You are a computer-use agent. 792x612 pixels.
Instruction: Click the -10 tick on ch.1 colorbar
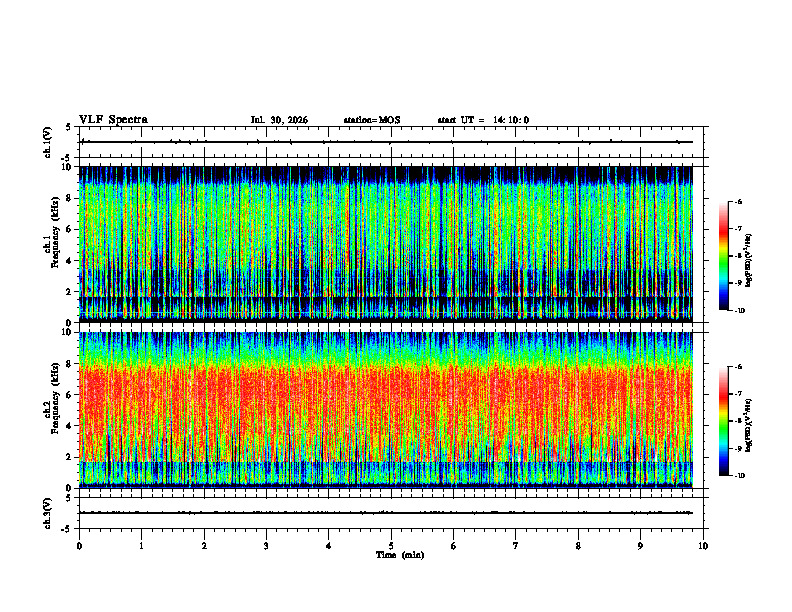point(739,311)
